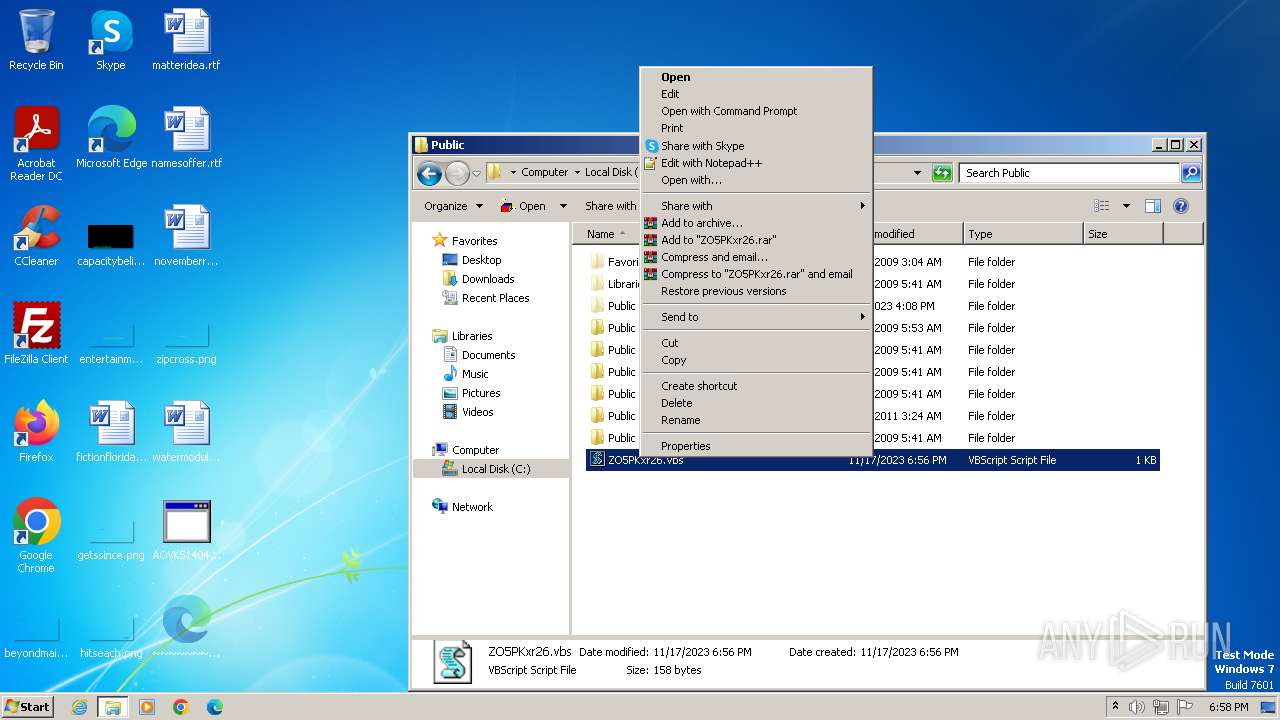Open the change view dropdown arrow
The height and width of the screenshot is (720, 1280).
coord(1126,206)
